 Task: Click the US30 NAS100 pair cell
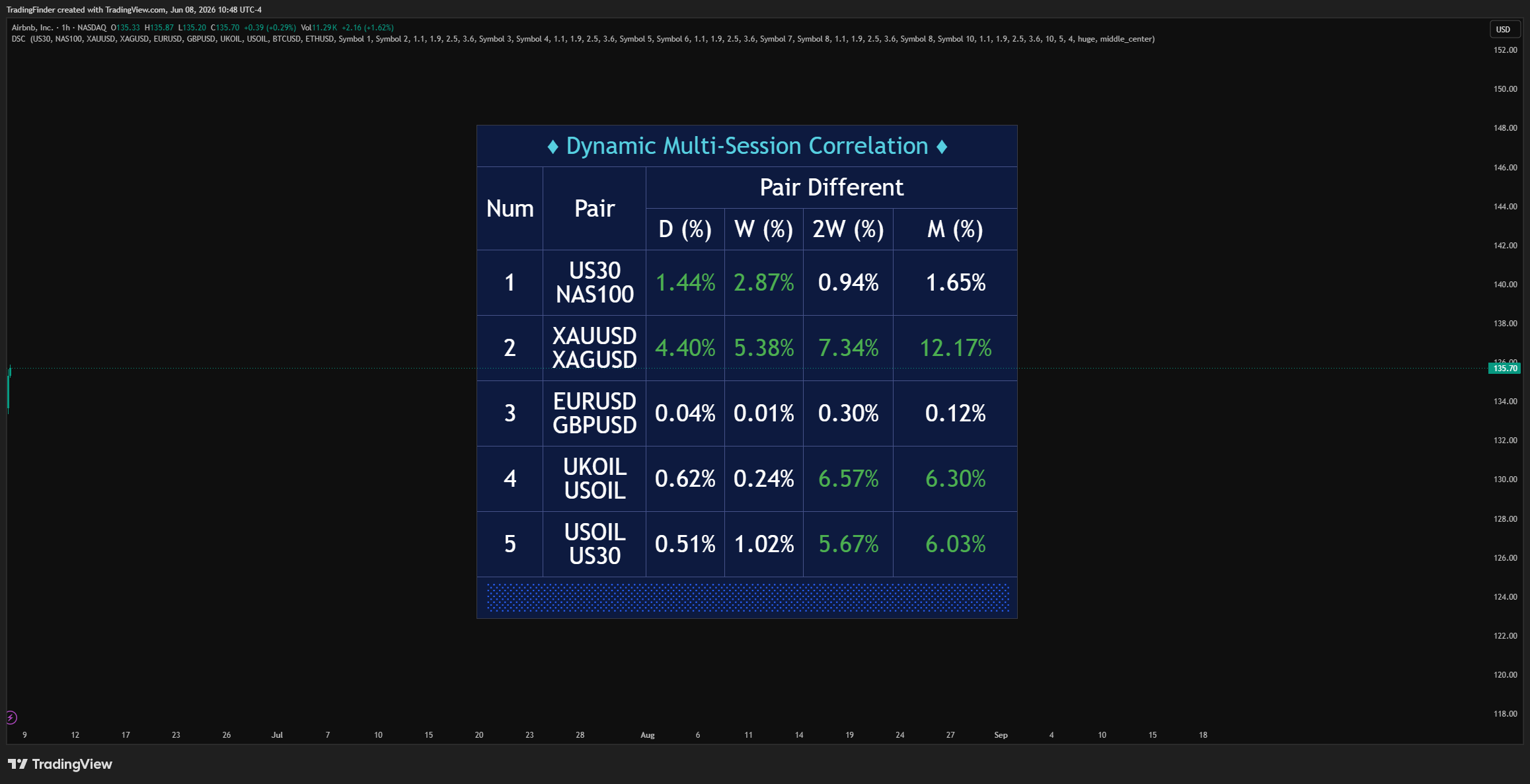click(x=594, y=283)
